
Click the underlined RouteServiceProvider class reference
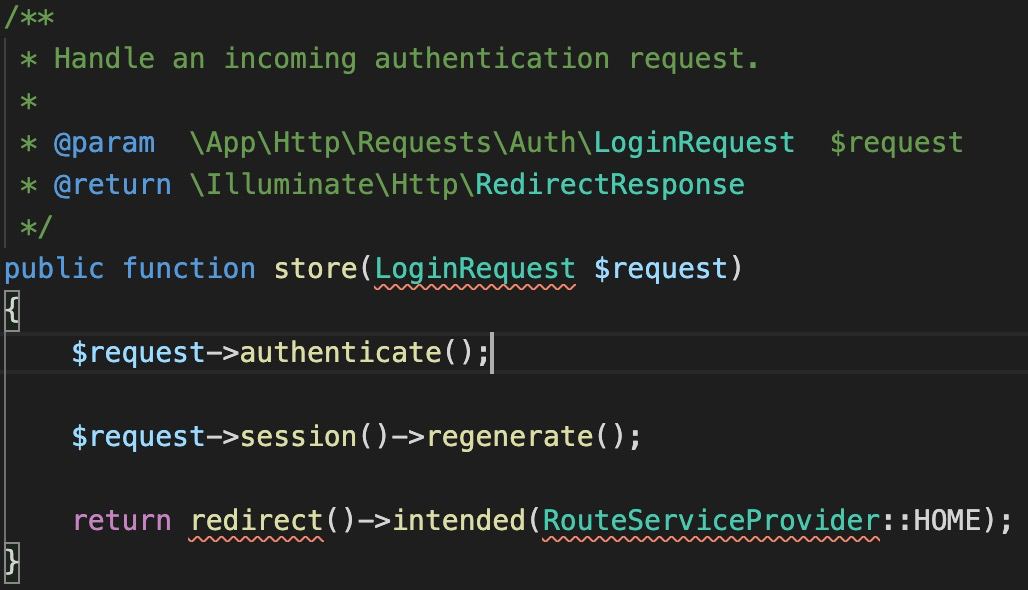(711, 521)
